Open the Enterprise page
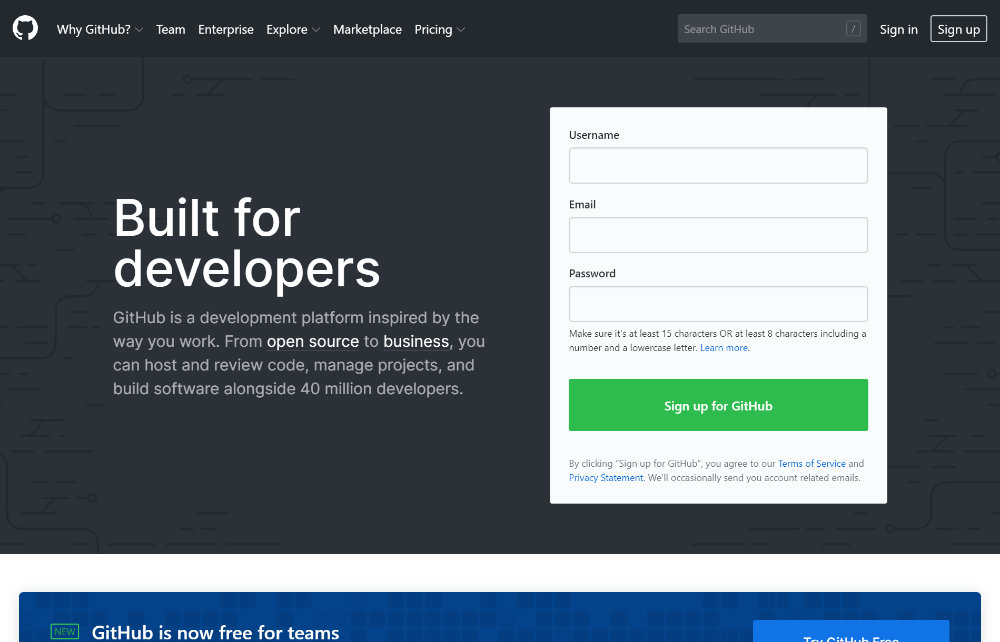The height and width of the screenshot is (642, 1000). 226,29
